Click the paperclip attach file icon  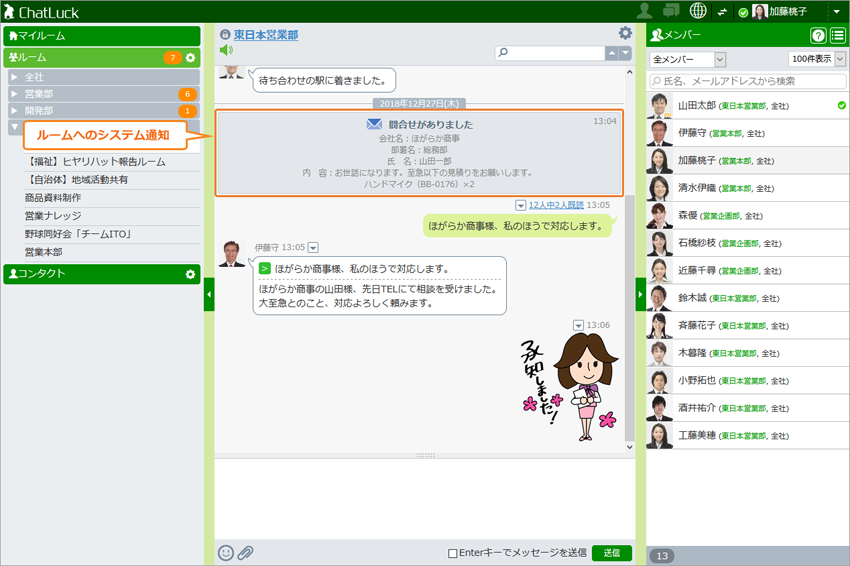(x=245, y=553)
